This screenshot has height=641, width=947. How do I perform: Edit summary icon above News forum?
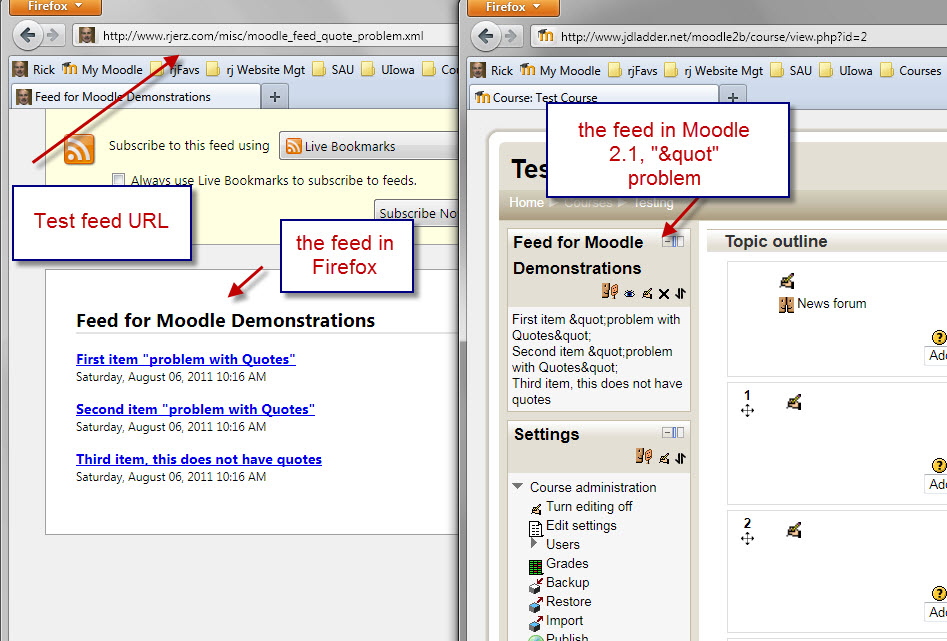point(786,280)
